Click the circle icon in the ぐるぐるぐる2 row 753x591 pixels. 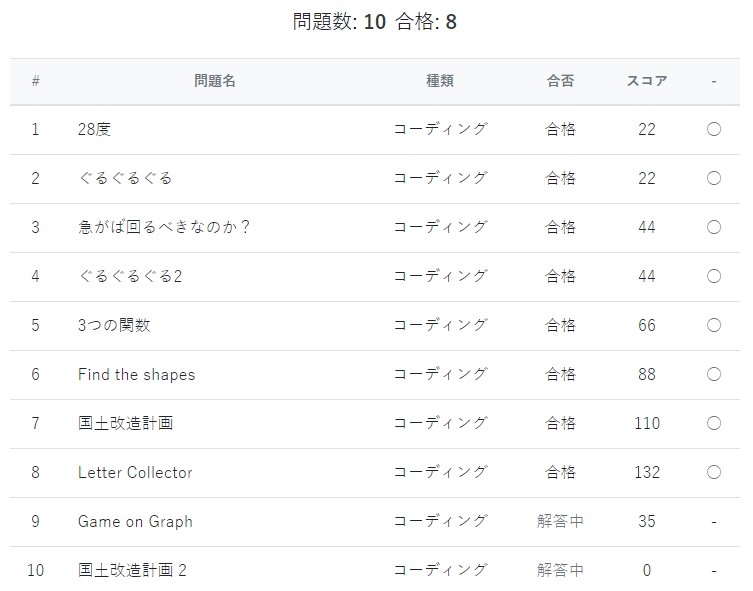tap(714, 276)
